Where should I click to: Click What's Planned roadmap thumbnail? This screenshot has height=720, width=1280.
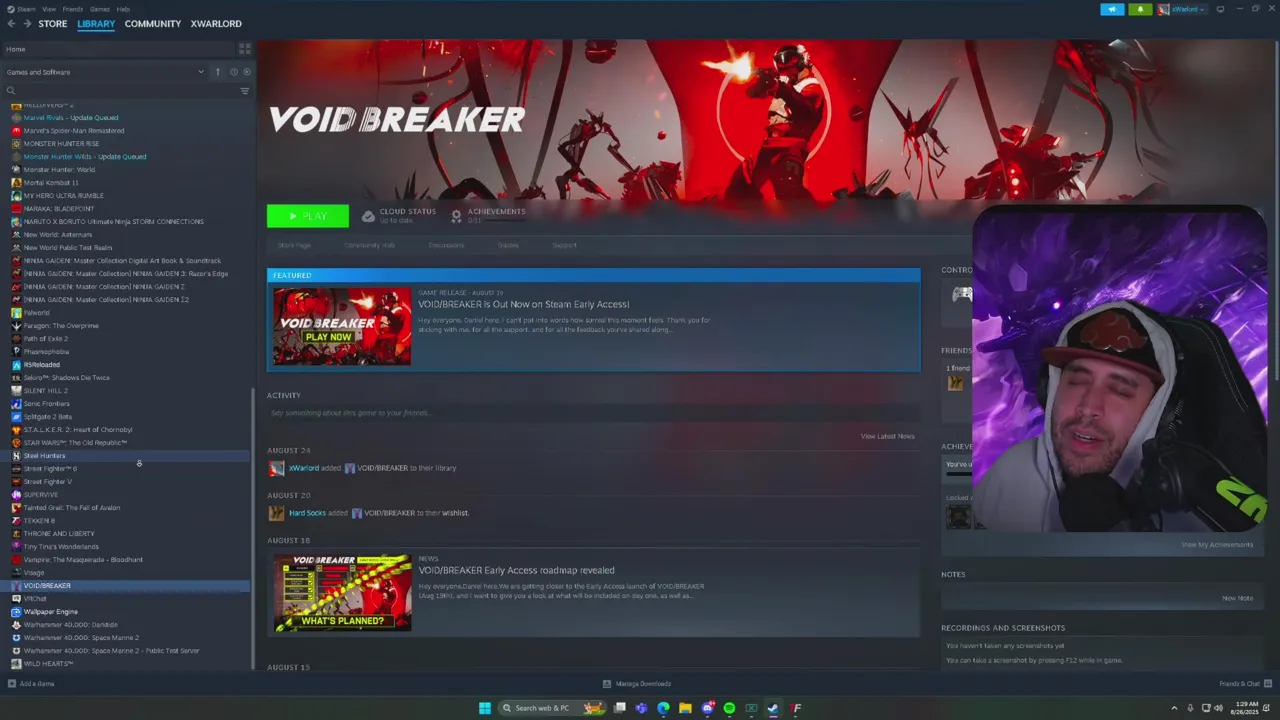tap(342, 593)
